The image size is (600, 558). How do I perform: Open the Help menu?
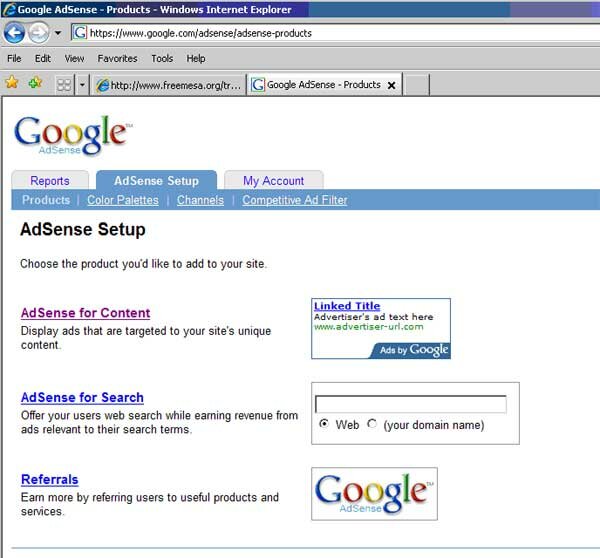(196, 59)
